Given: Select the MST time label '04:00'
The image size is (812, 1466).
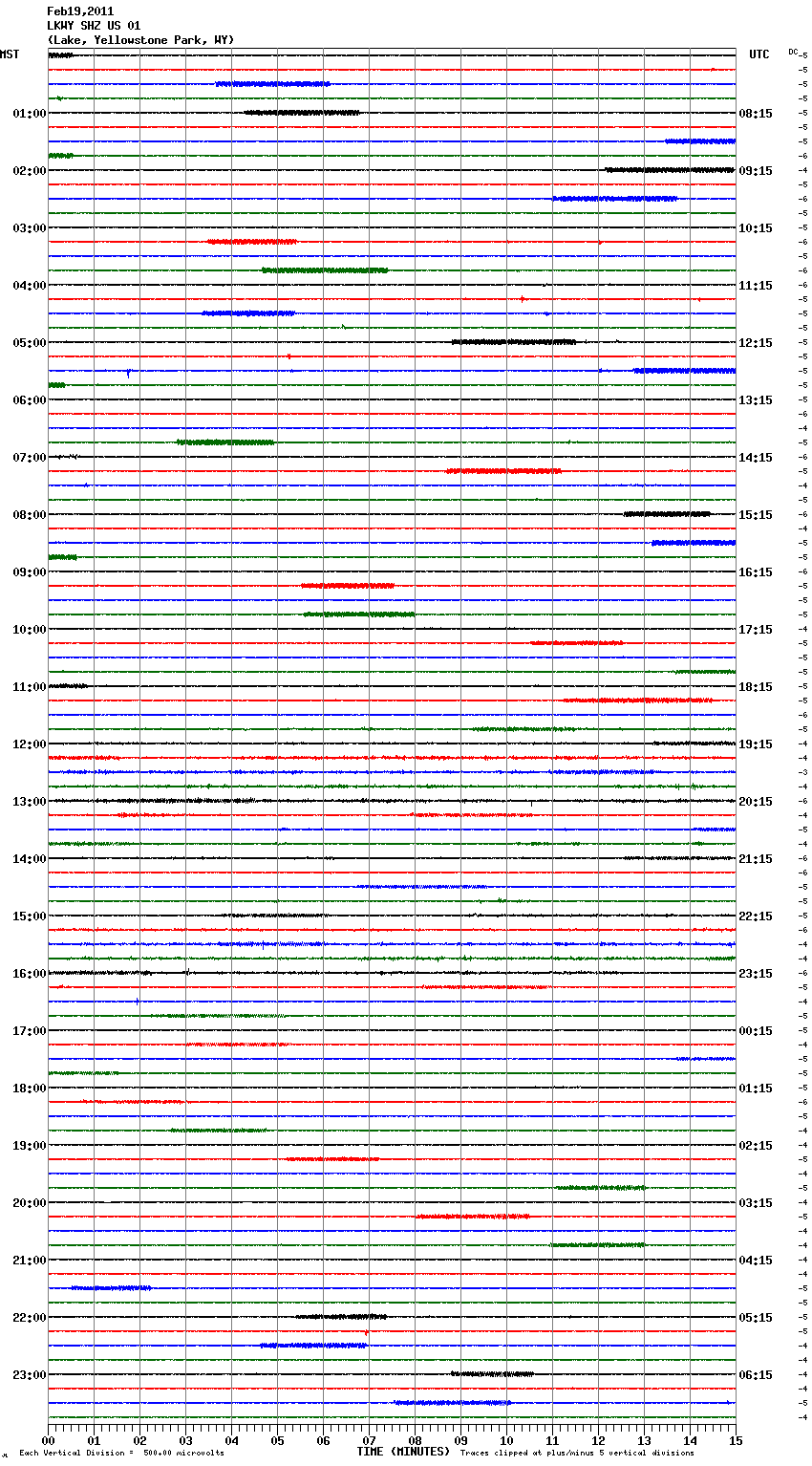Looking at the screenshot, I should pyautogui.click(x=30, y=286).
